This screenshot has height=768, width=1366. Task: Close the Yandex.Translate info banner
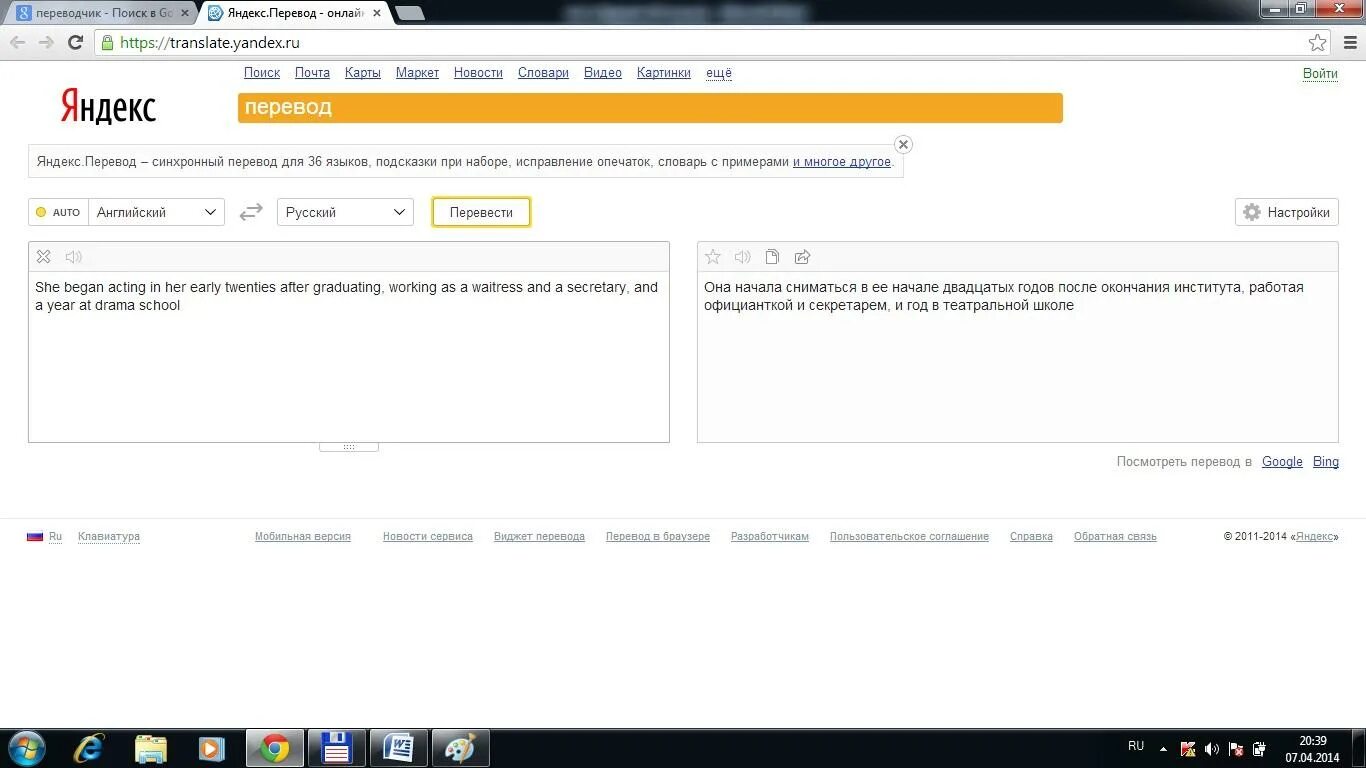point(903,144)
